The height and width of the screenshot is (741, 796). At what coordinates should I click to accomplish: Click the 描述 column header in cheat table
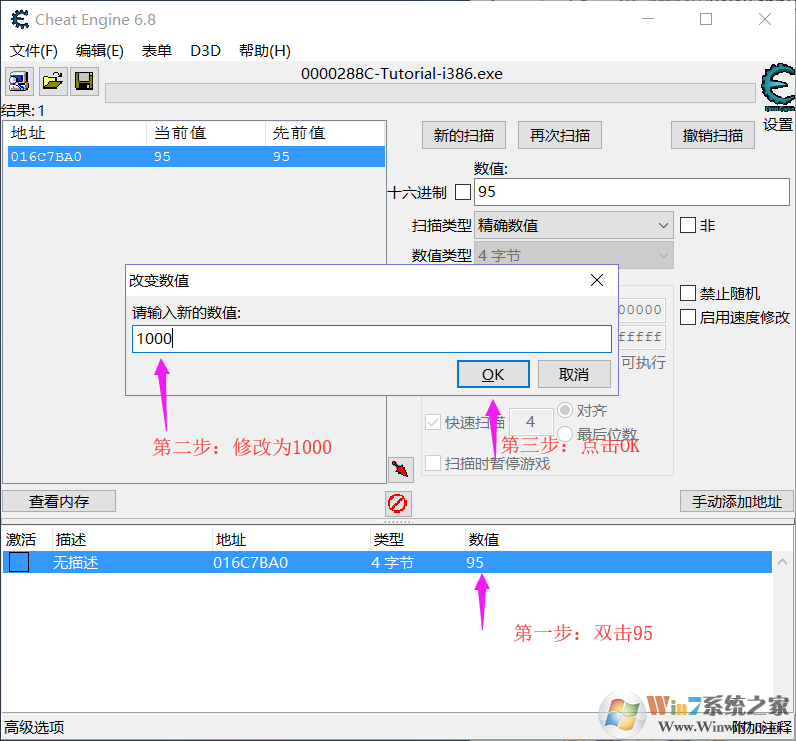(x=132, y=539)
